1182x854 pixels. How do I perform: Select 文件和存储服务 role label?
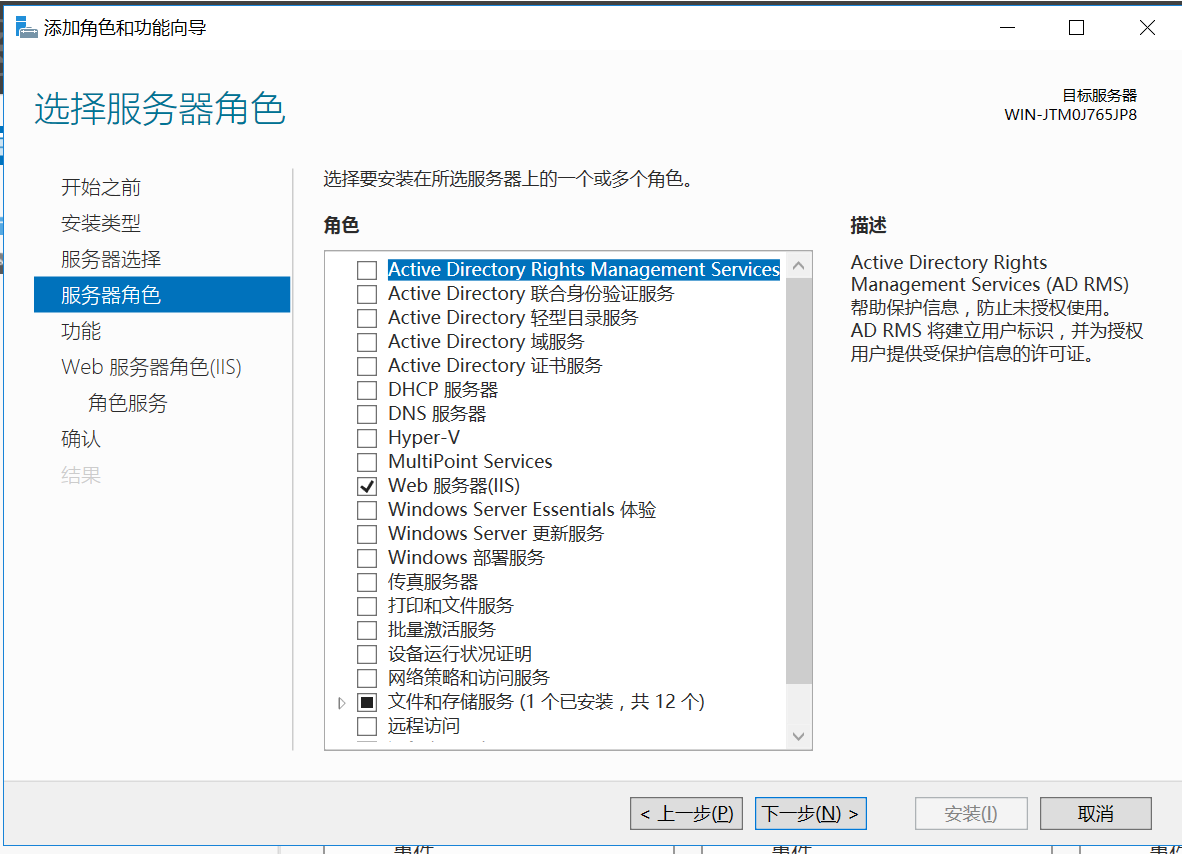tap(547, 702)
